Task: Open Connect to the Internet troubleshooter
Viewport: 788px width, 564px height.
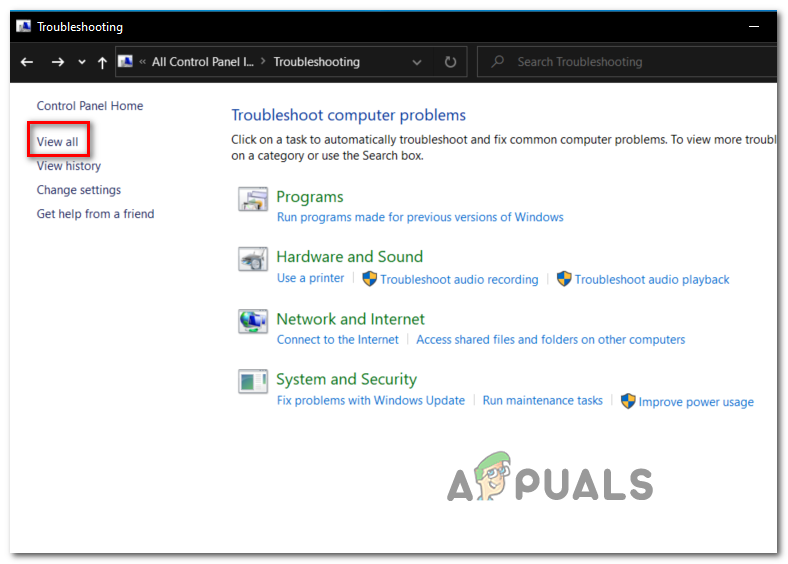Action: pos(338,340)
